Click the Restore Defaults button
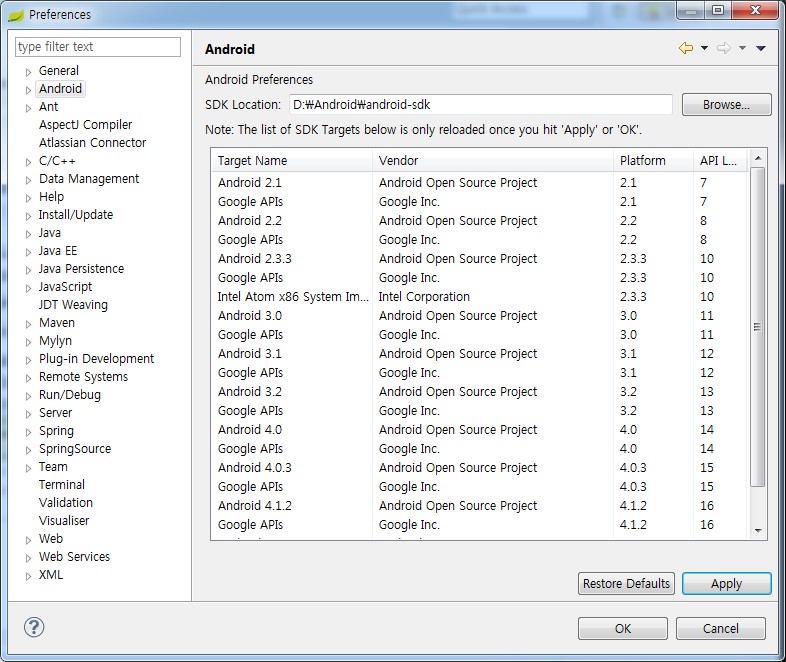Viewport: 786px width, 662px height. (x=626, y=584)
